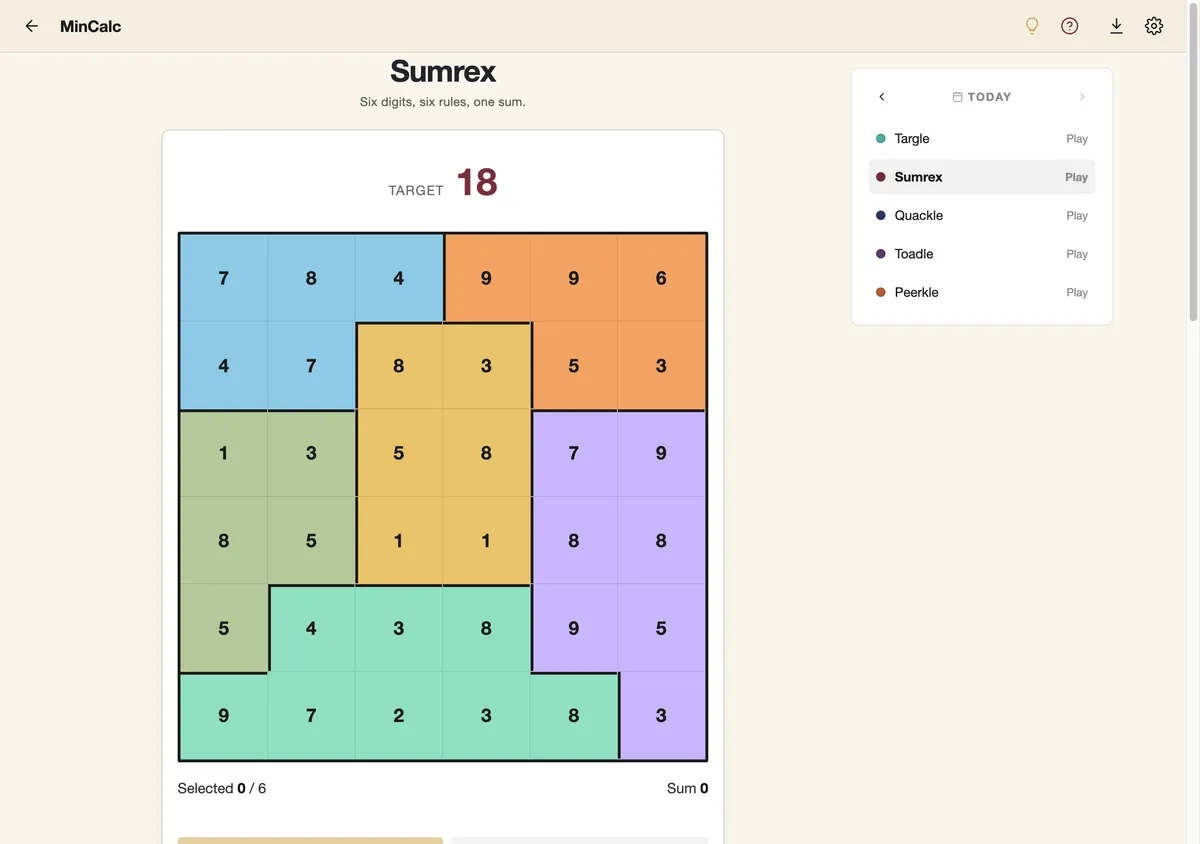The image size is (1200, 844).
Task: Click Play next to Peerkle
Action: tap(1077, 292)
